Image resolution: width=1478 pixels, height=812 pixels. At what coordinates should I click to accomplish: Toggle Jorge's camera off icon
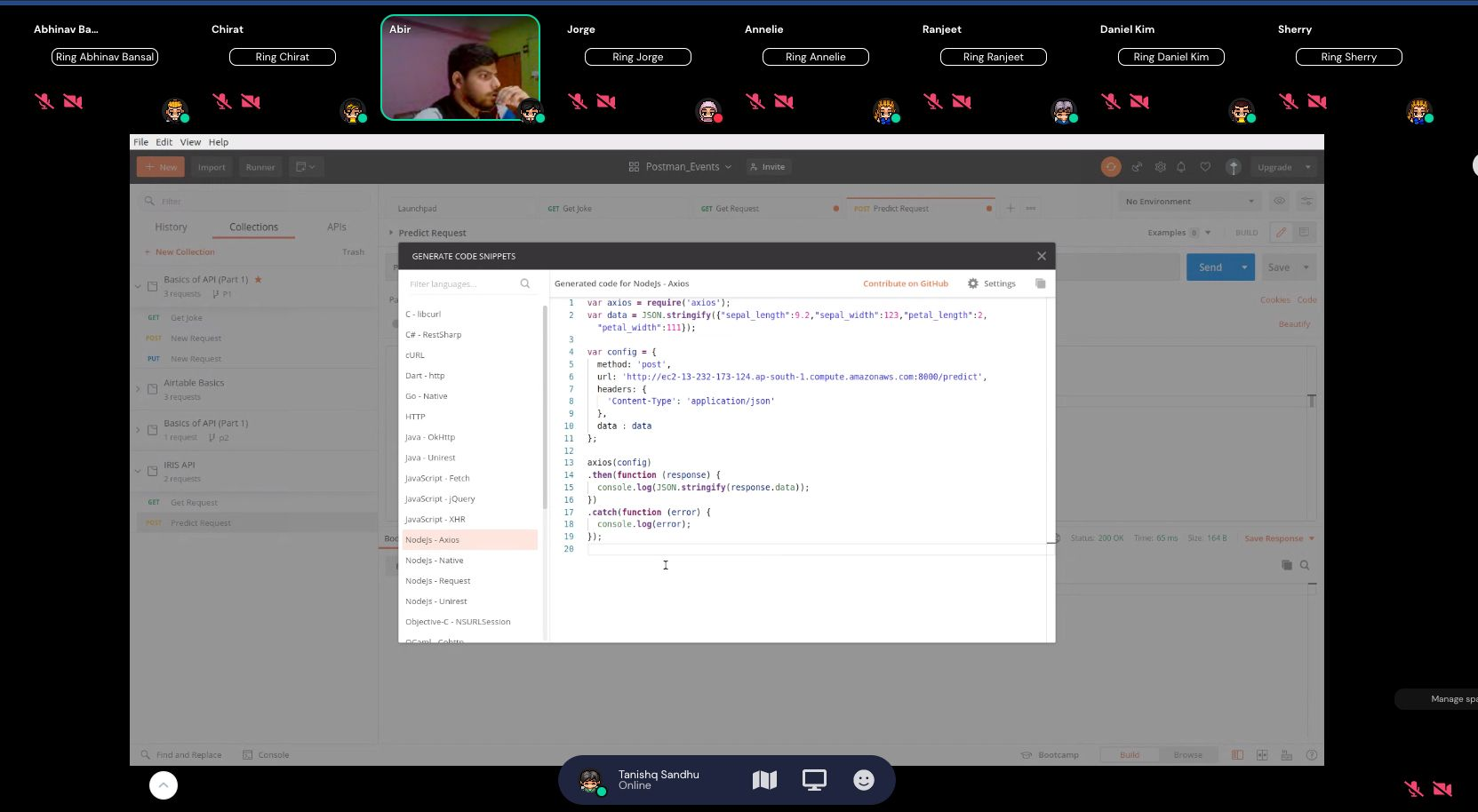coord(606,101)
